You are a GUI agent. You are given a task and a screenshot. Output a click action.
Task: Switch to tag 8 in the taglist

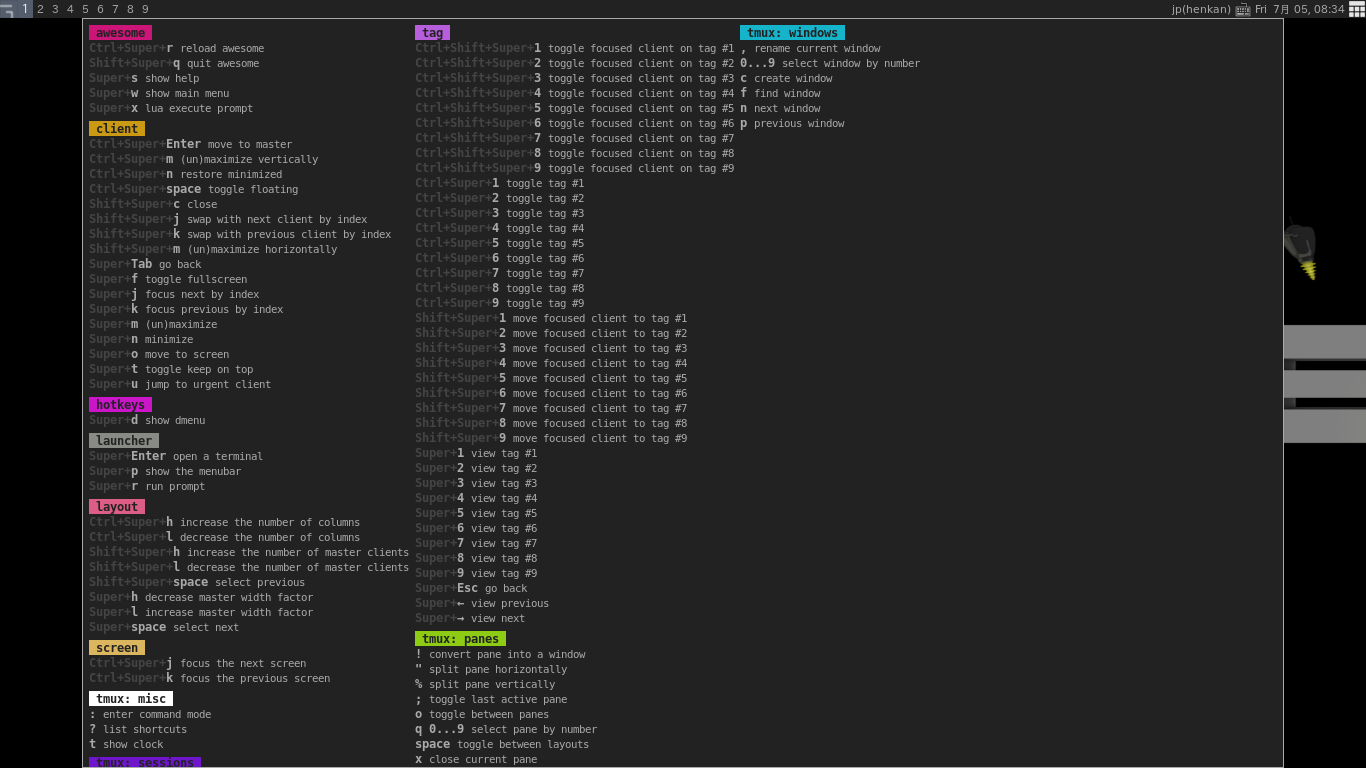[x=130, y=9]
